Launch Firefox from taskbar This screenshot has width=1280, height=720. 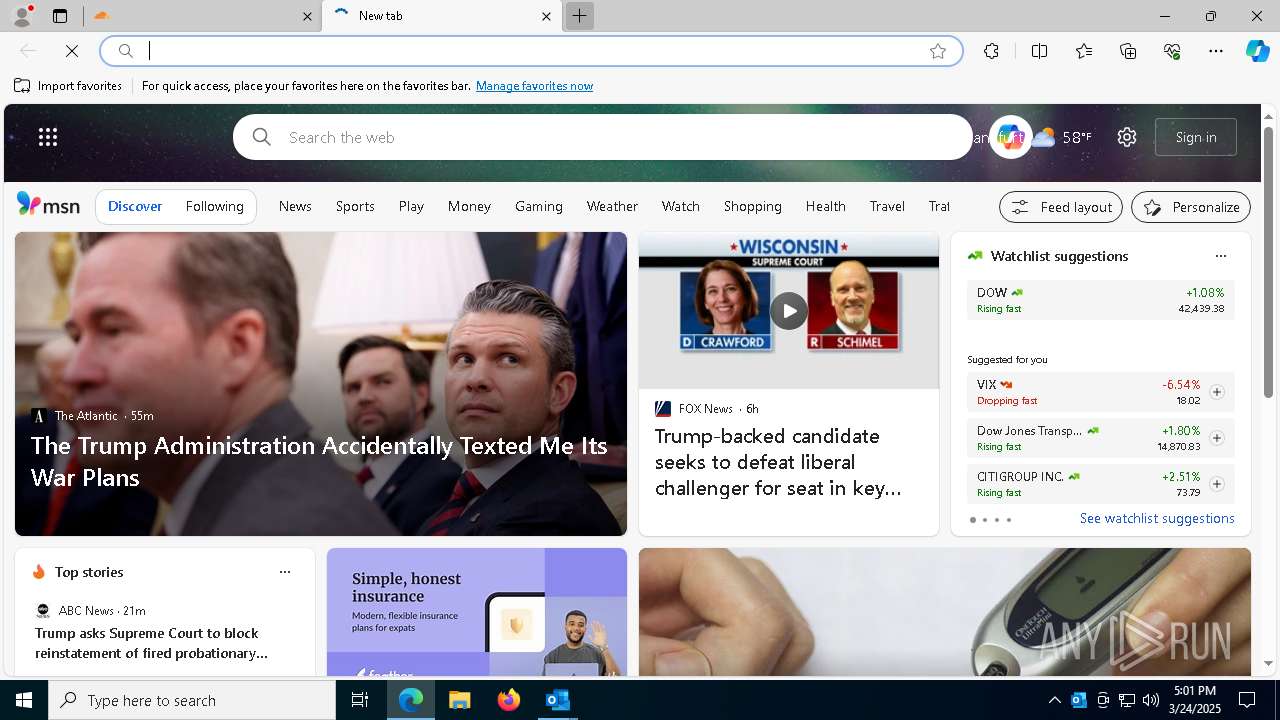click(x=509, y=700)
